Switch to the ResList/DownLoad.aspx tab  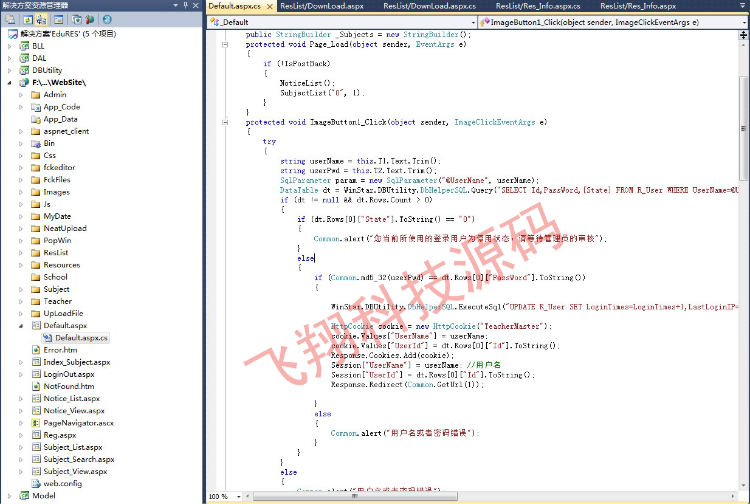[x=322, y=6]
